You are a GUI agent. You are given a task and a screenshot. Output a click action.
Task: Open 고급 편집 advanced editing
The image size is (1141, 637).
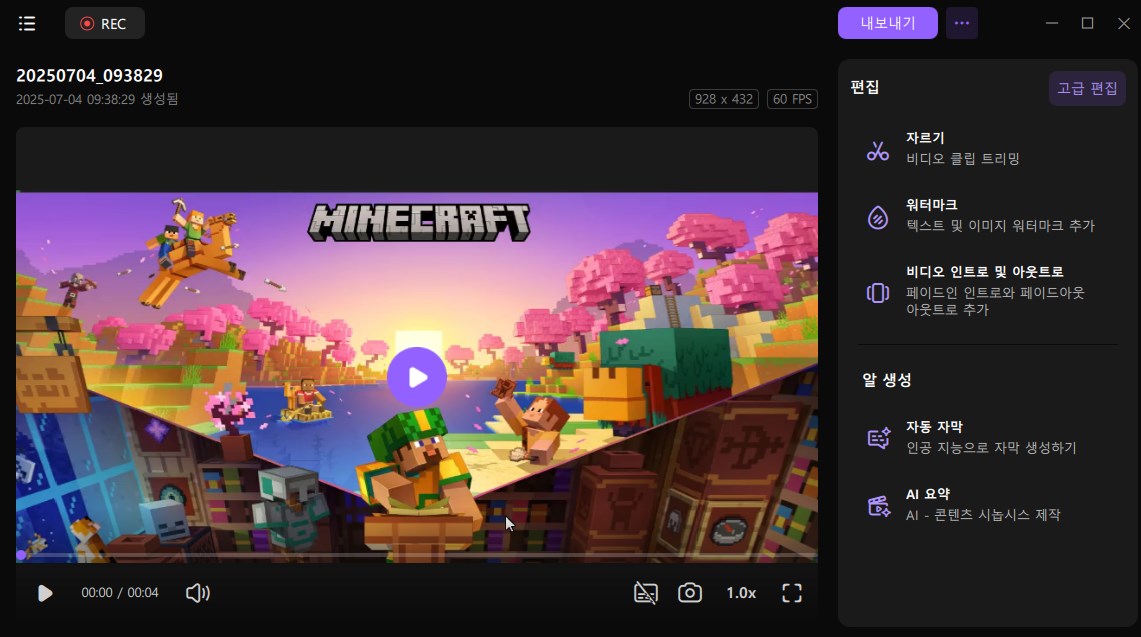pyautogui.click(x=1087, y=88)
